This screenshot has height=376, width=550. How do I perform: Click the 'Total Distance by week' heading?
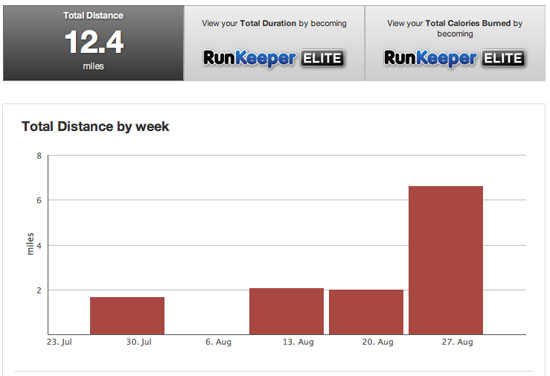point(95,127)
